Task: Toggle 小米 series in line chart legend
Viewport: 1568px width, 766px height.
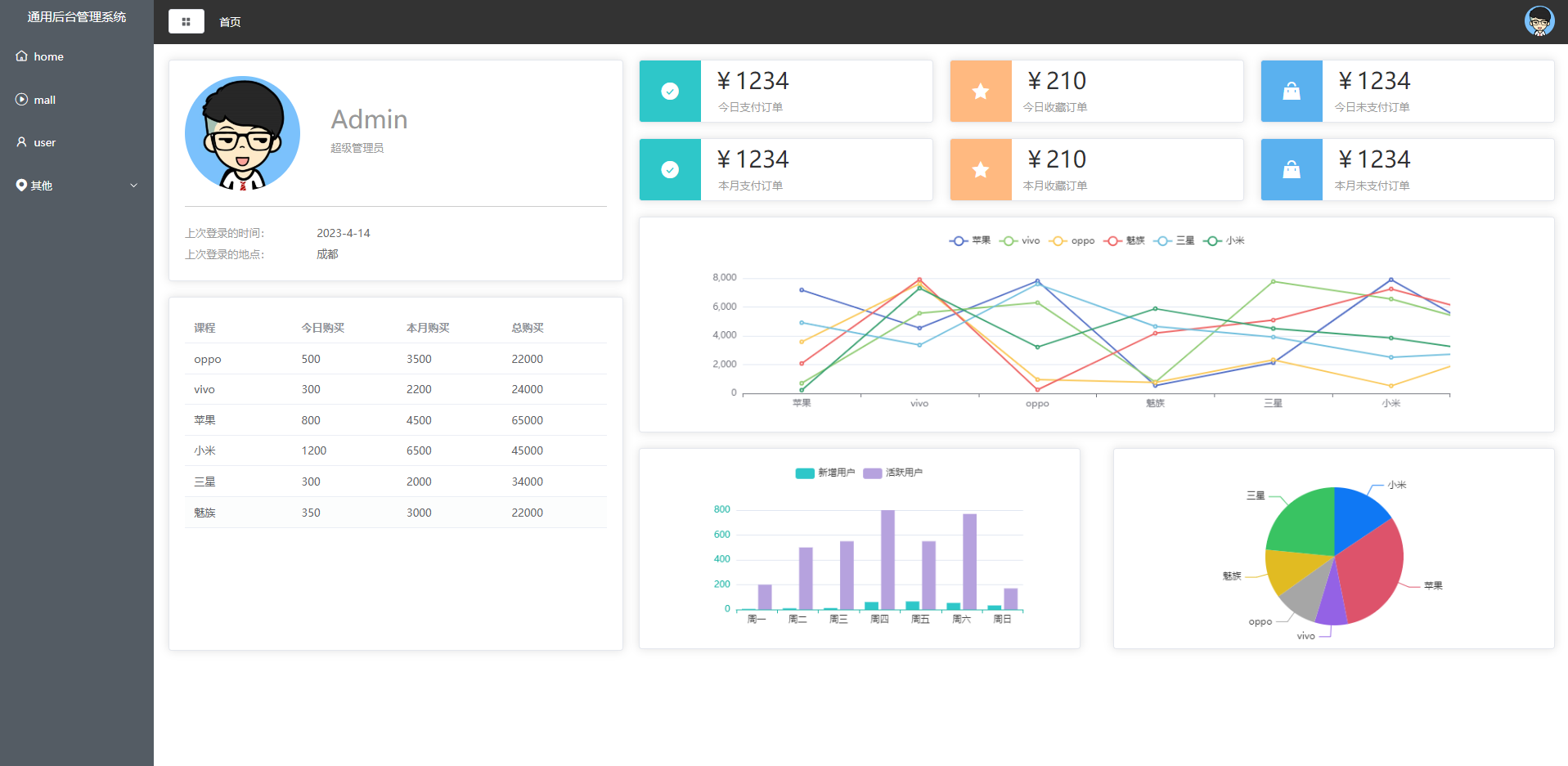Action: 1224,240
